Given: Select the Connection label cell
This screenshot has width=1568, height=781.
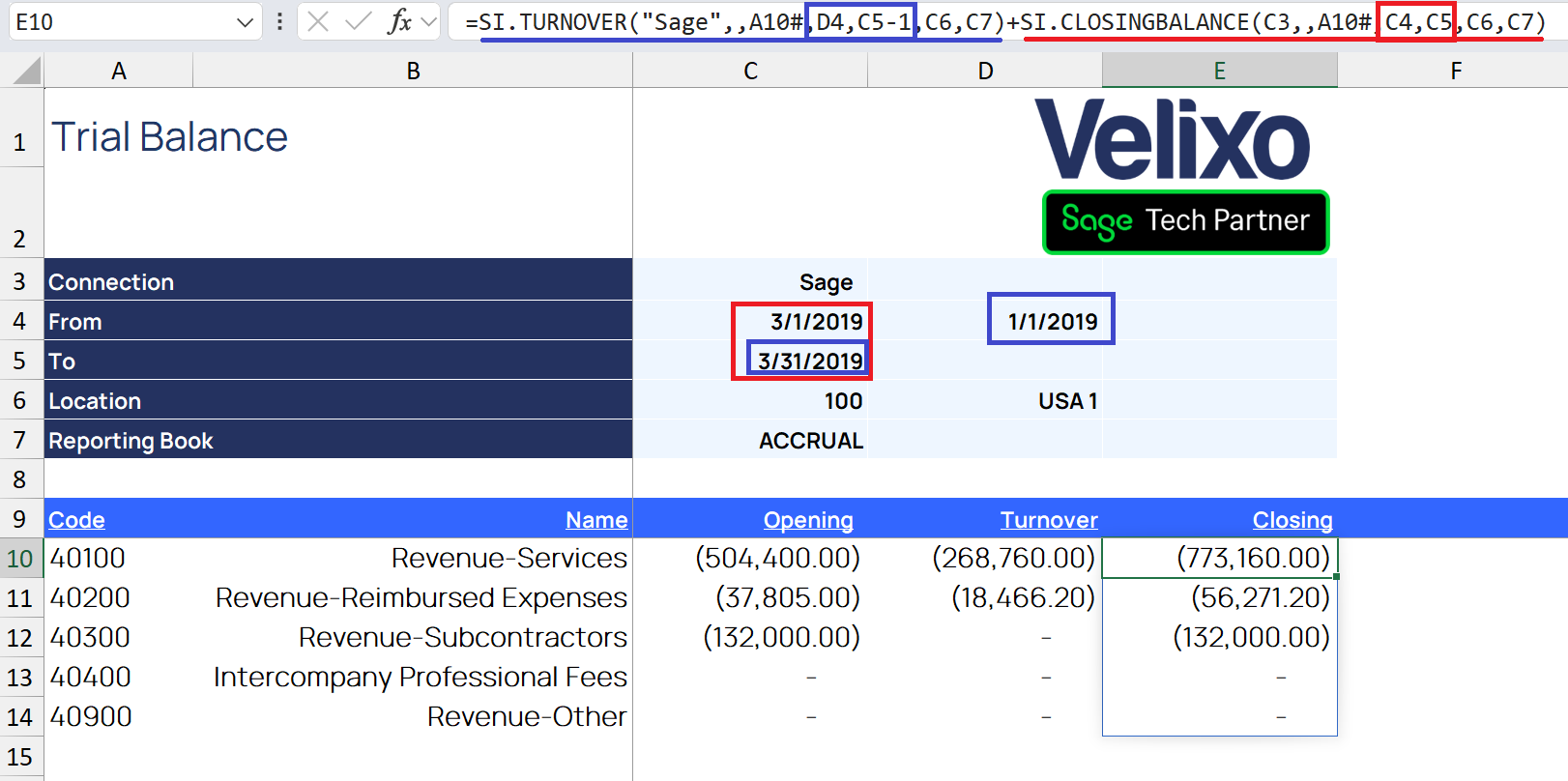Looking at the screenshot, I should [x=338, y=281].
